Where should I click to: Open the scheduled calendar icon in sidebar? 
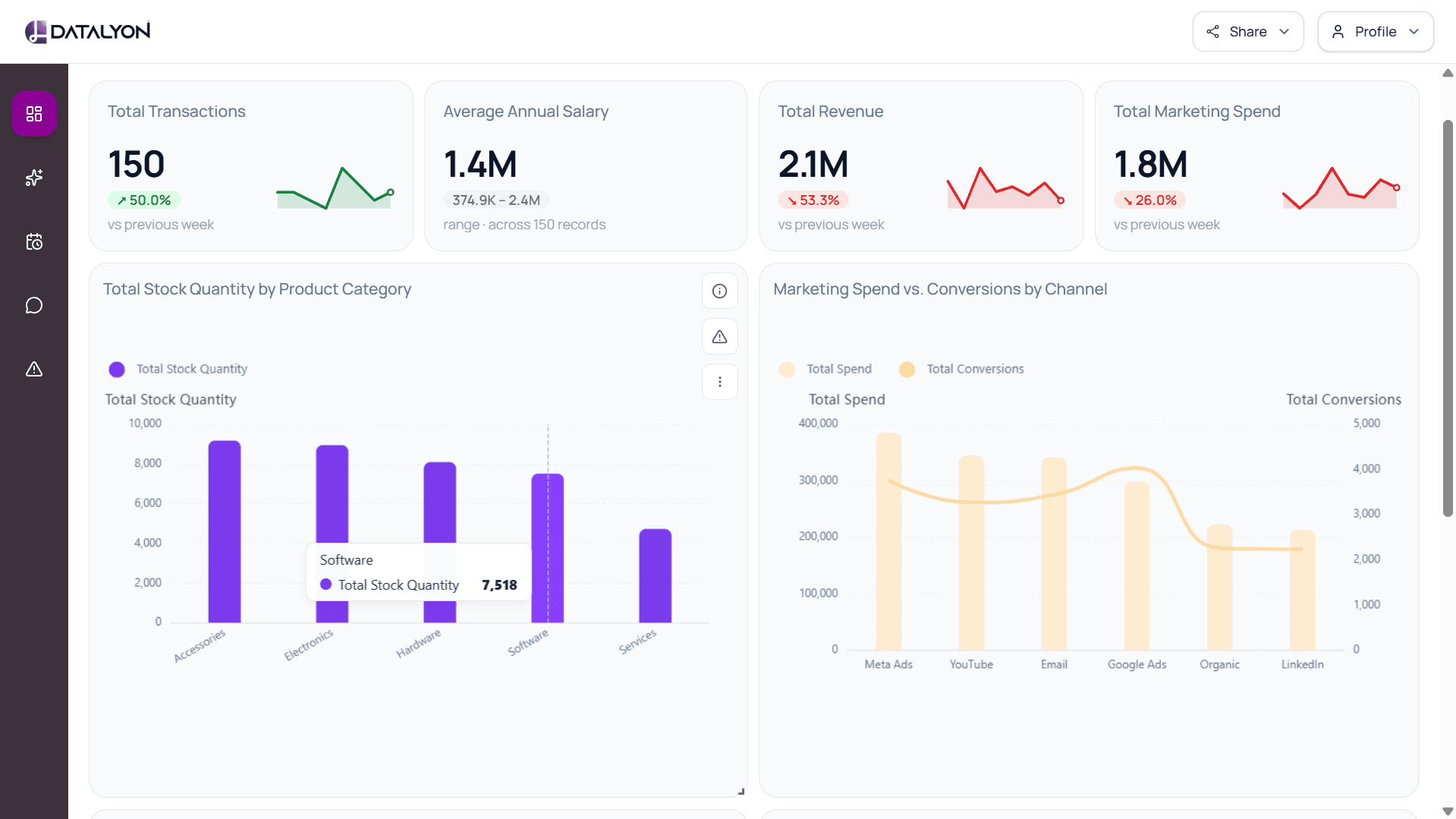(x=34, y=241)
